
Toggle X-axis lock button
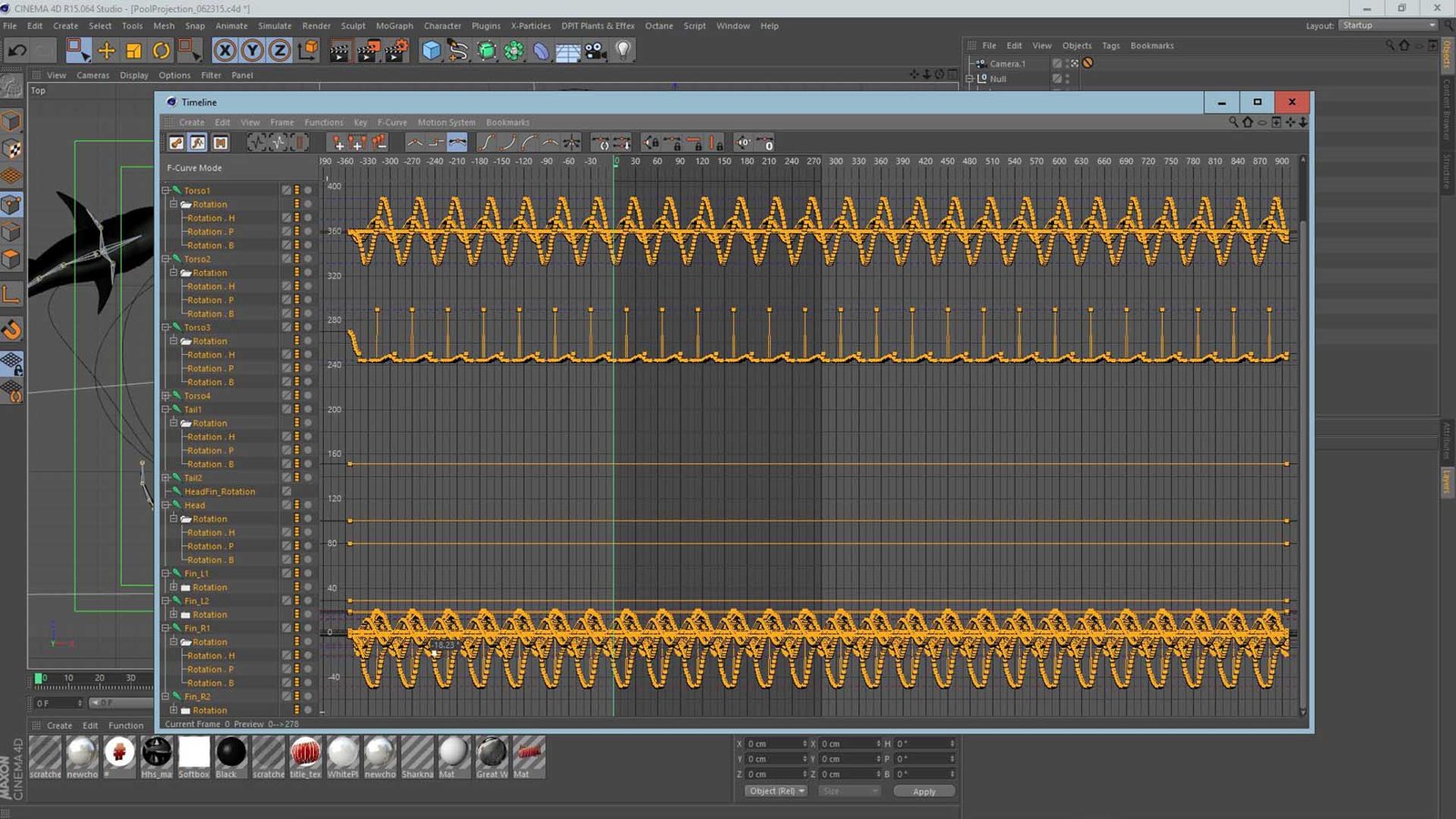(x=225, y=51)
